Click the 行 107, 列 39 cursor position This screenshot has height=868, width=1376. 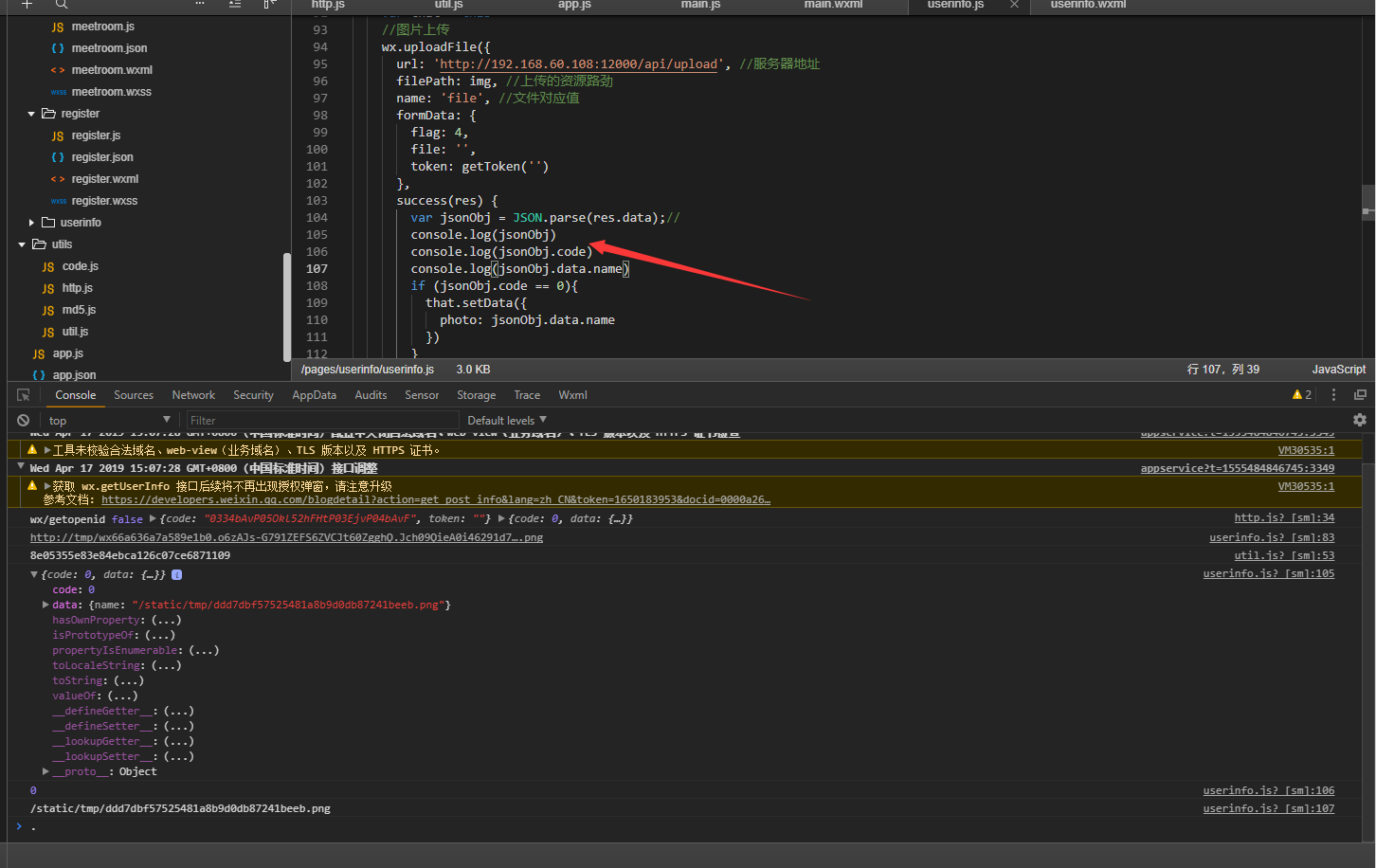[1223, 370]
